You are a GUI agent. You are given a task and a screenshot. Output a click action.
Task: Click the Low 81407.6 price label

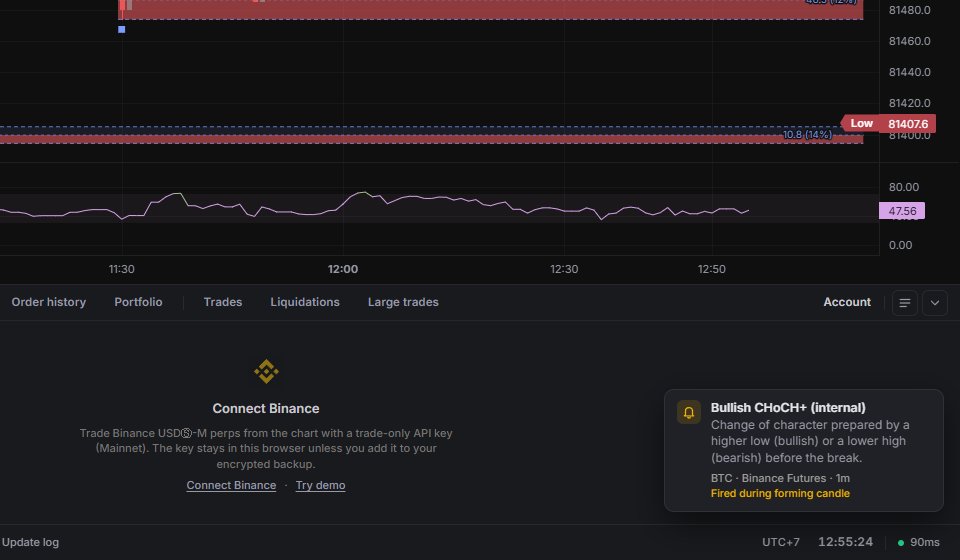[x=888, y=124]
